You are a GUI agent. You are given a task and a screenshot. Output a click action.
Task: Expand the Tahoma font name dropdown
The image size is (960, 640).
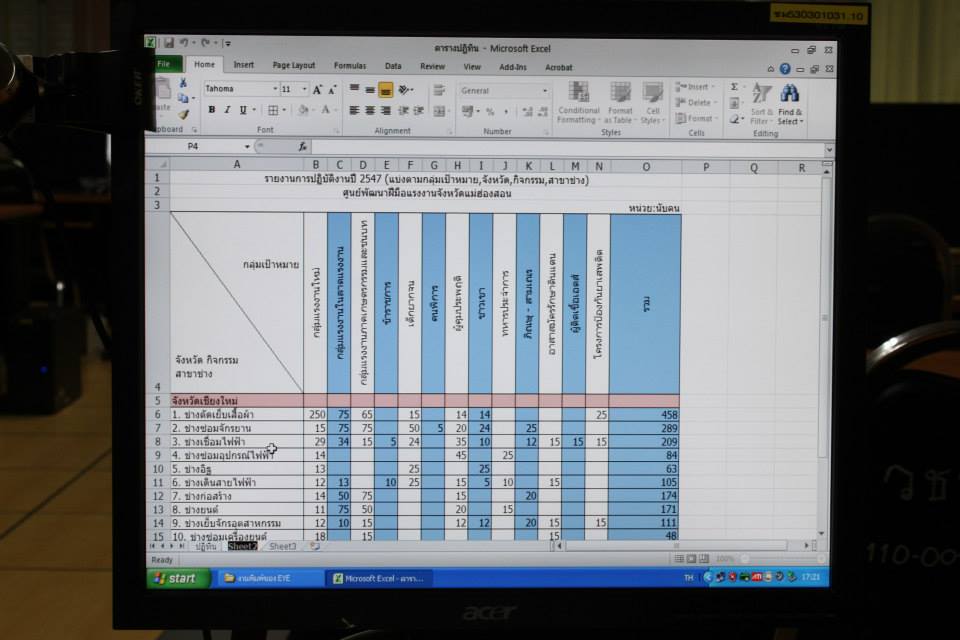pyautogui.click(x=274, y=89)
